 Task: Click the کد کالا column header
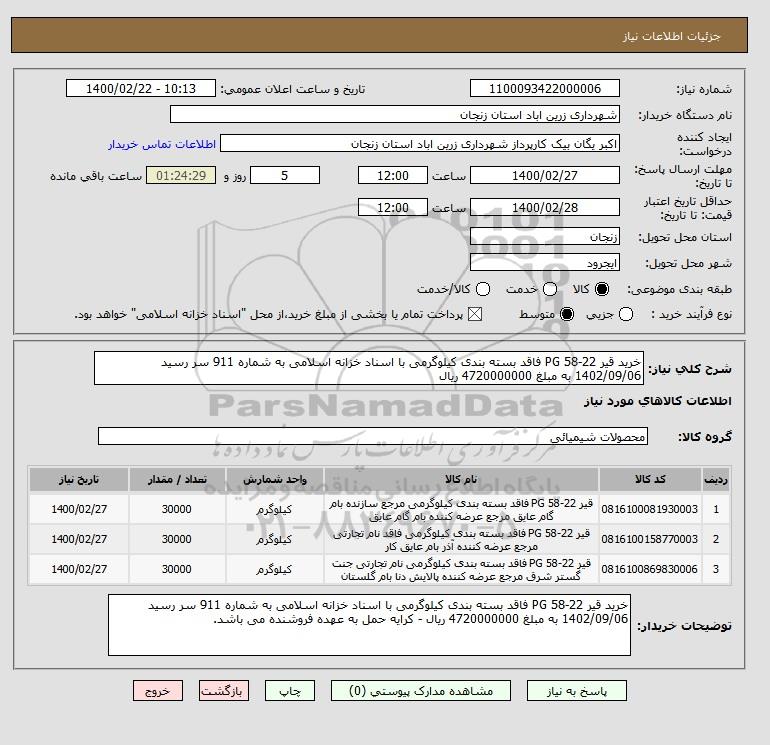point(650,479)
